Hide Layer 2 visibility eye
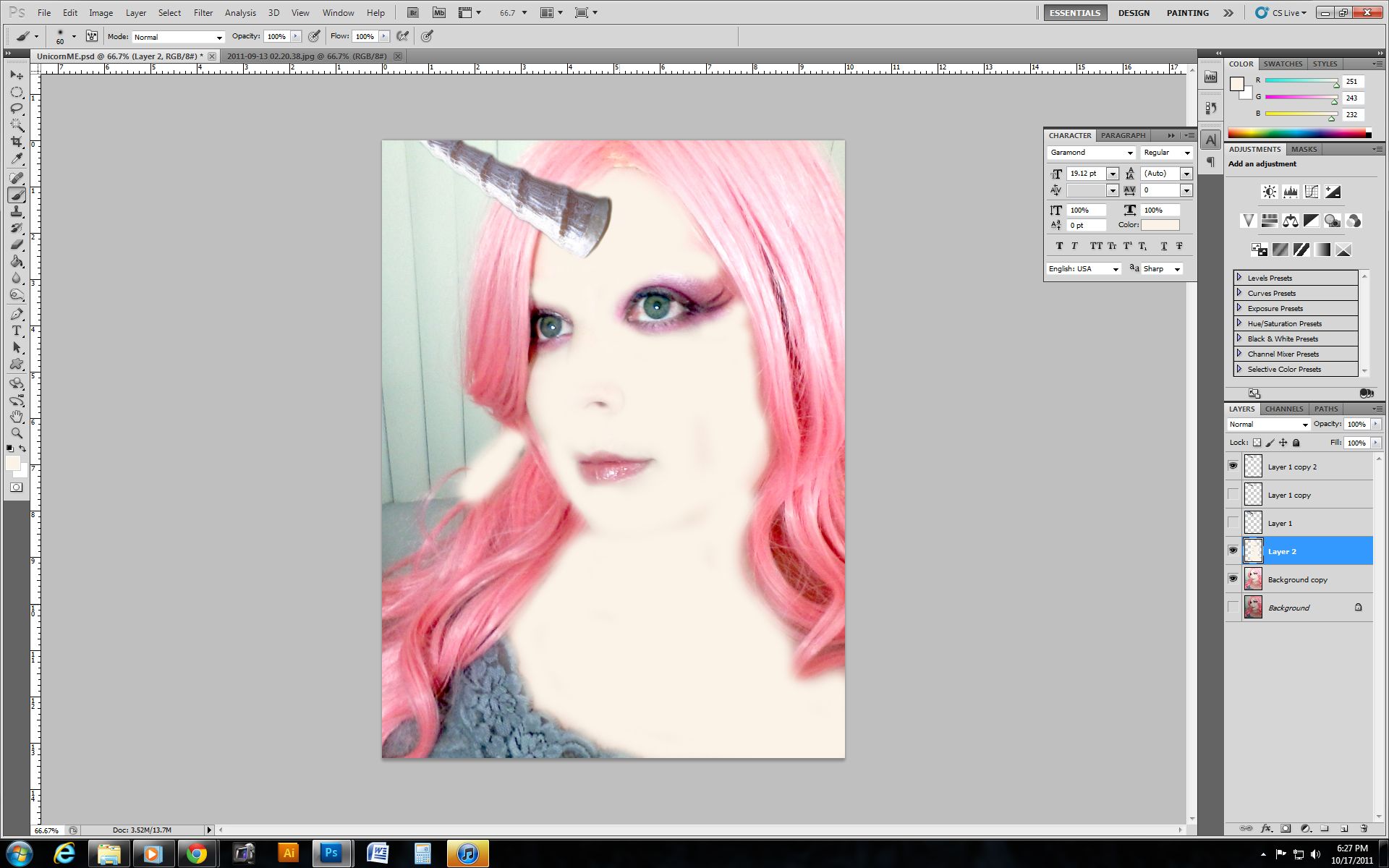 pyautogui.click(x=1233, y=550)
